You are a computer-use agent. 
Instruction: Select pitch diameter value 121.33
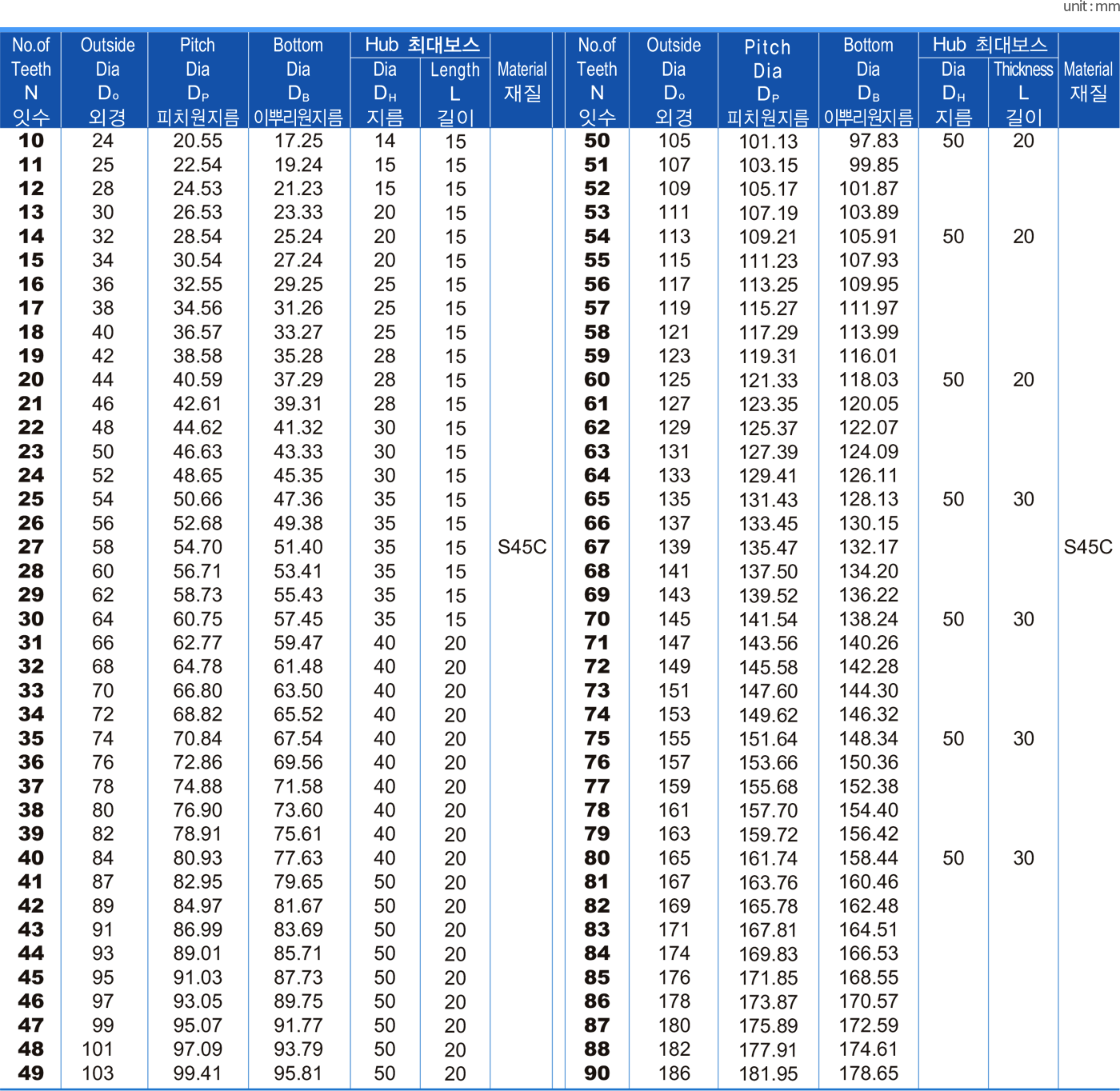point(768,381)
